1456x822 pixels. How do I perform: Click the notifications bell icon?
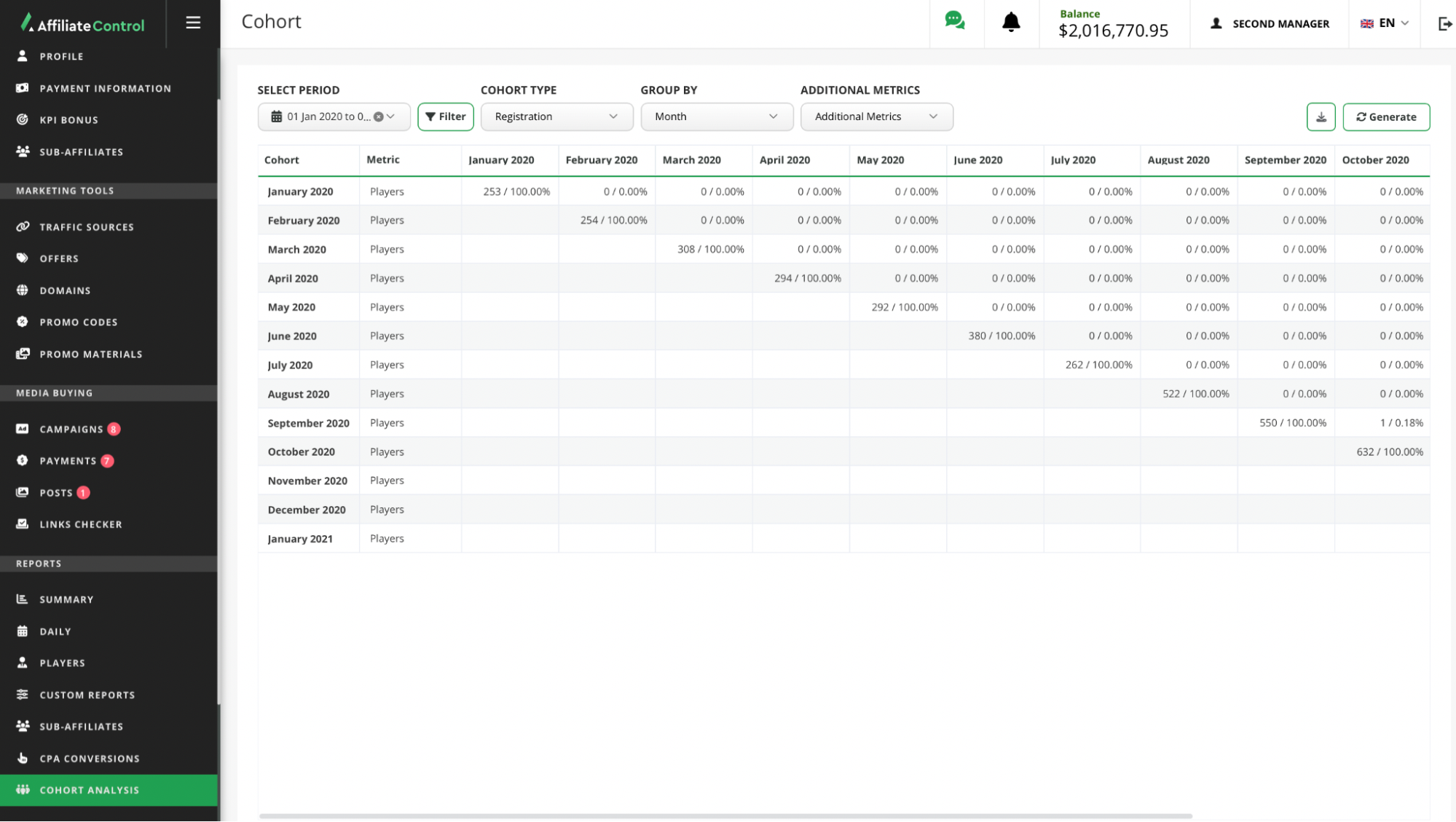[1011, 23]
